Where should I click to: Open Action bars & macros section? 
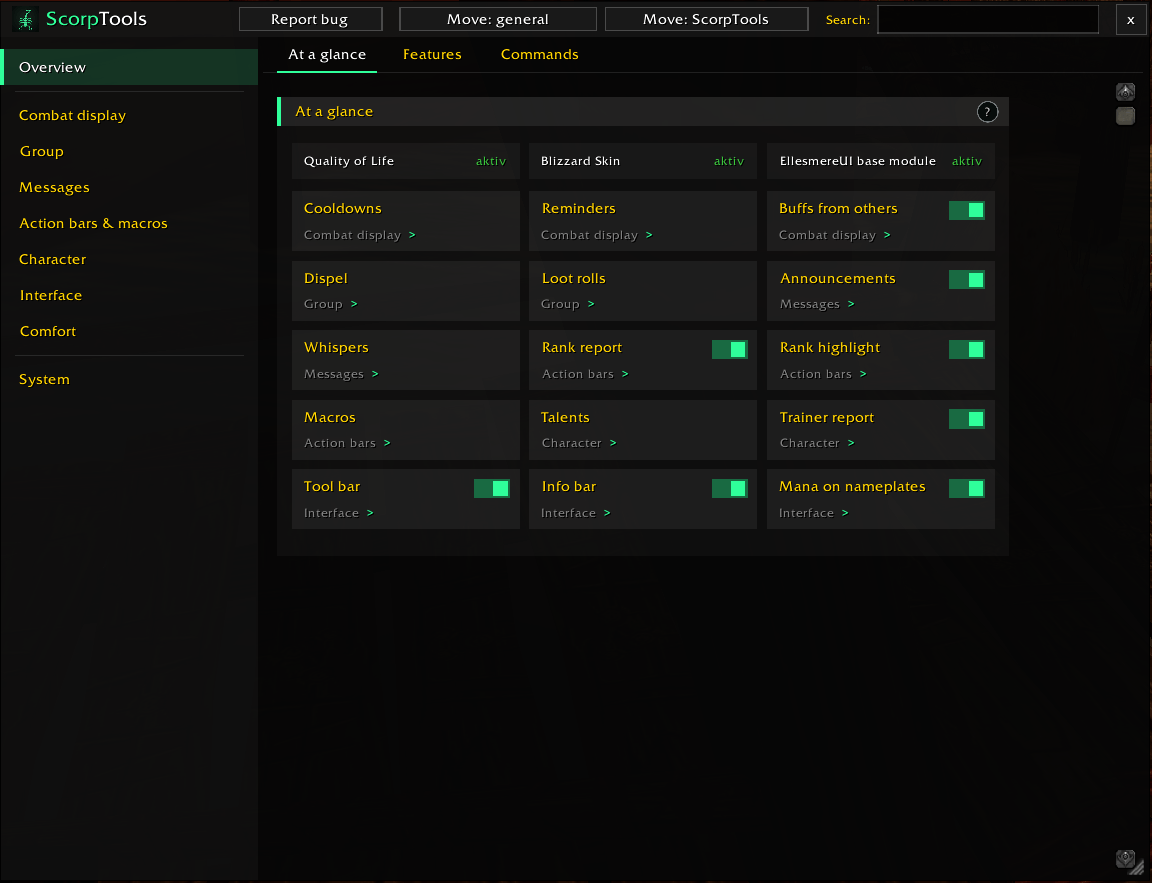tap(129, 223)
